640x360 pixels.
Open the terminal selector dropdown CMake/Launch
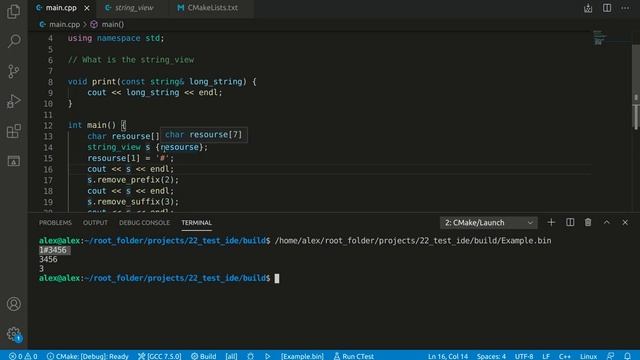[x=489, y=223]
